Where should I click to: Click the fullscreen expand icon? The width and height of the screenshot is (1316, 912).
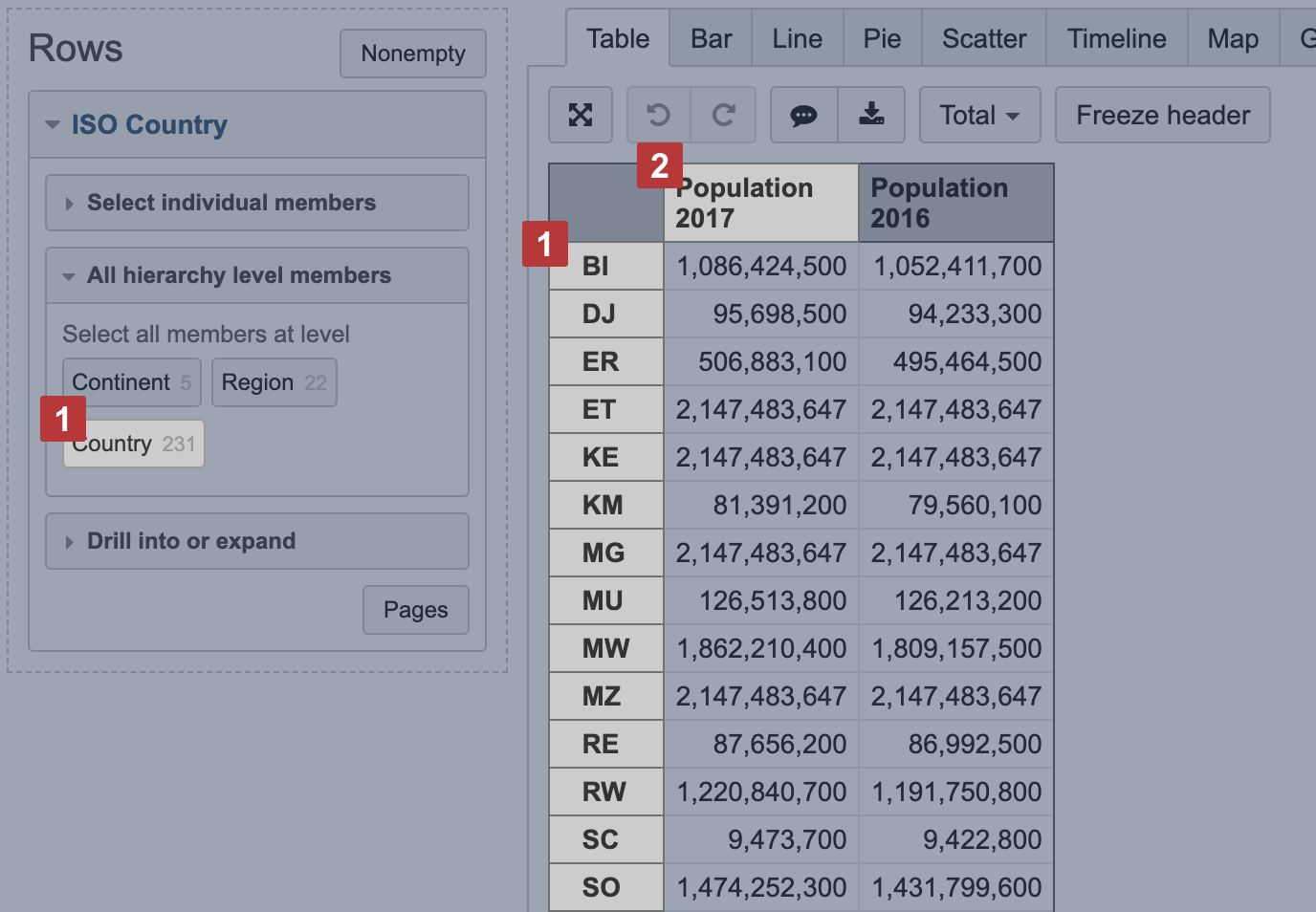pyautogui.click(x=581, y=115)
